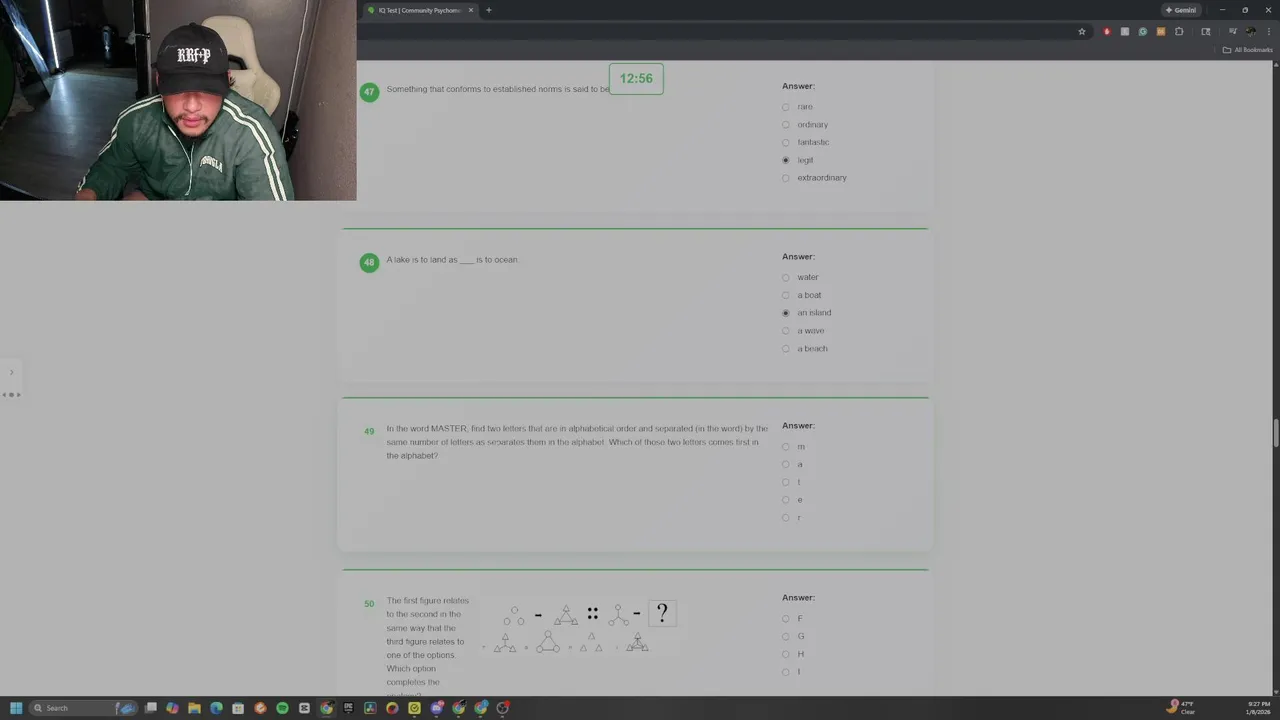Click the taskbar Search box

pyautogui.click(x=82, y=708)
